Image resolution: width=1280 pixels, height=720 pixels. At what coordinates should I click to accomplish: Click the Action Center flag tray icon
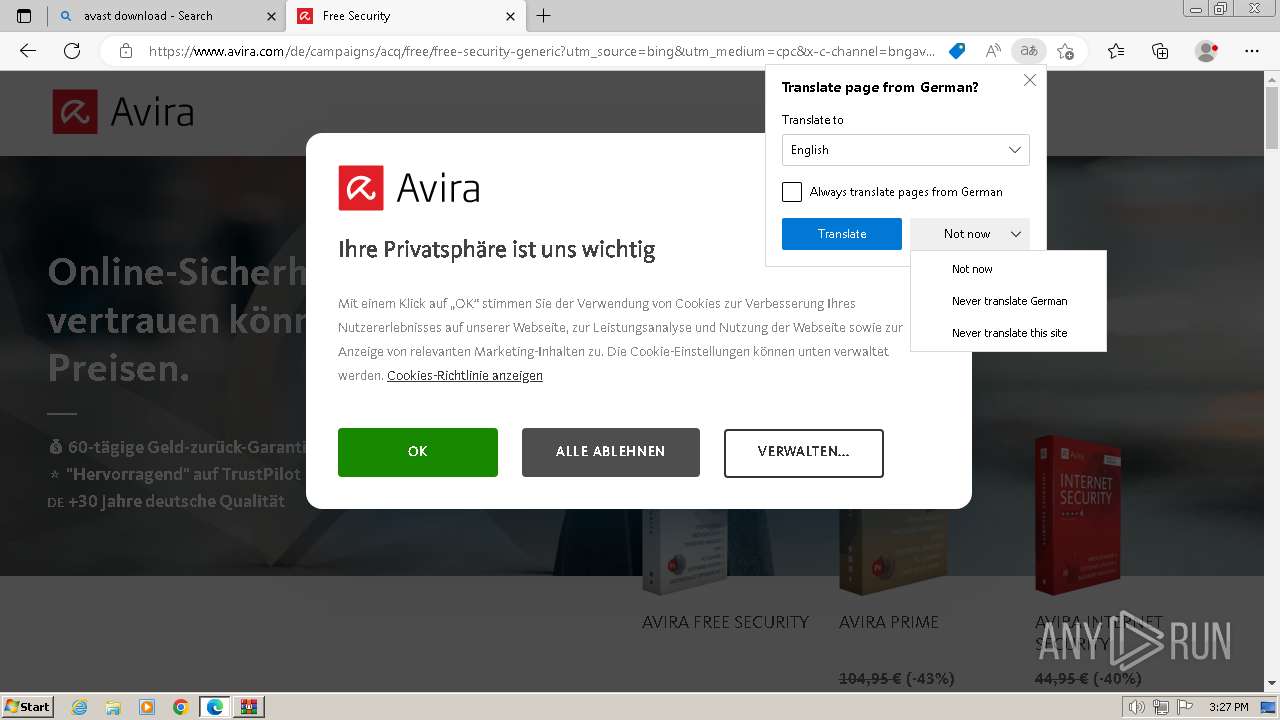[1186, 707]
